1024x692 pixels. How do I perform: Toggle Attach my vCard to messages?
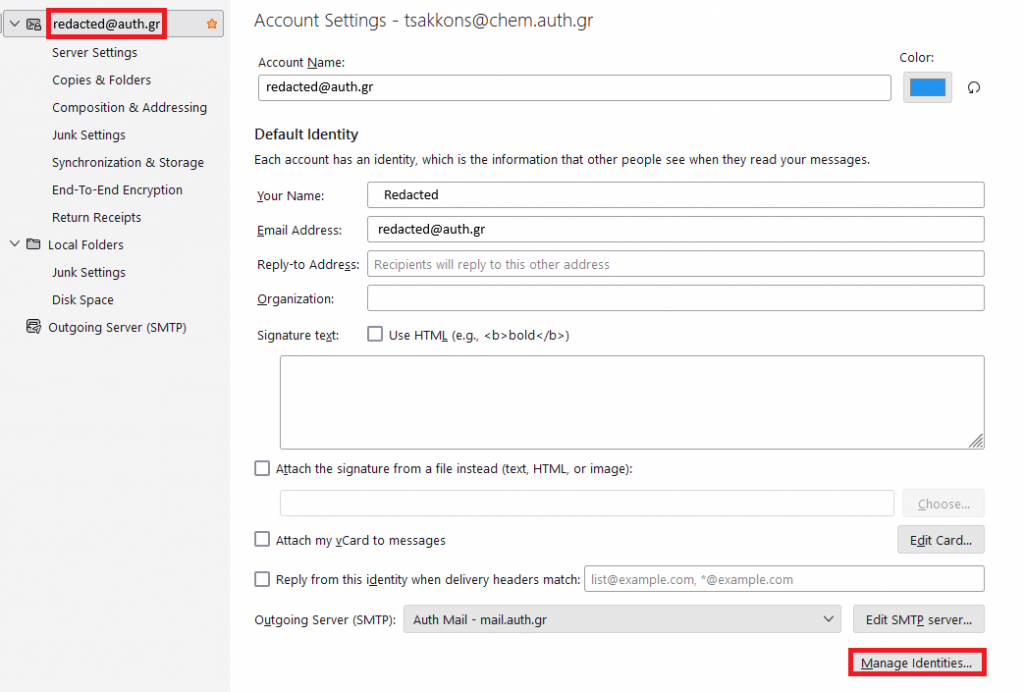point(262,540)
